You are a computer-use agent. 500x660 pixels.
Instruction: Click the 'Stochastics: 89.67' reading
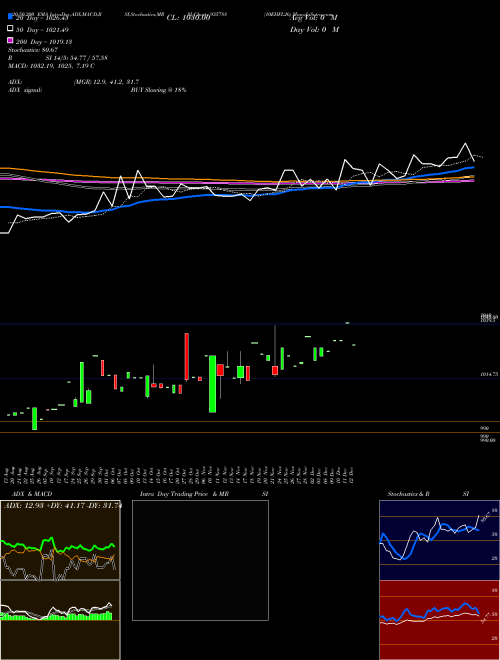[x=33, y=50]
